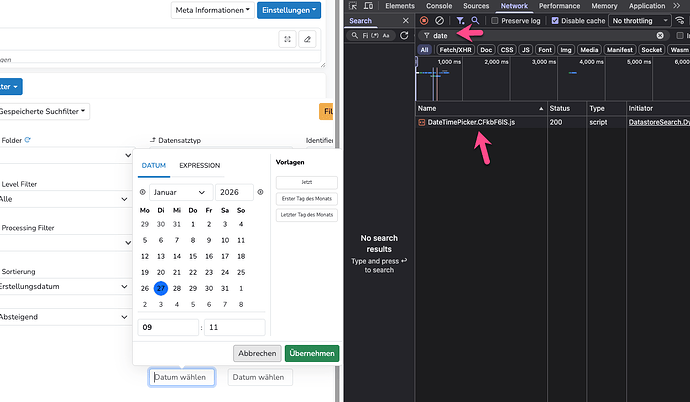690x402 pixels.
Task: Stop recording the network log
Action: (x=424, y=20)
